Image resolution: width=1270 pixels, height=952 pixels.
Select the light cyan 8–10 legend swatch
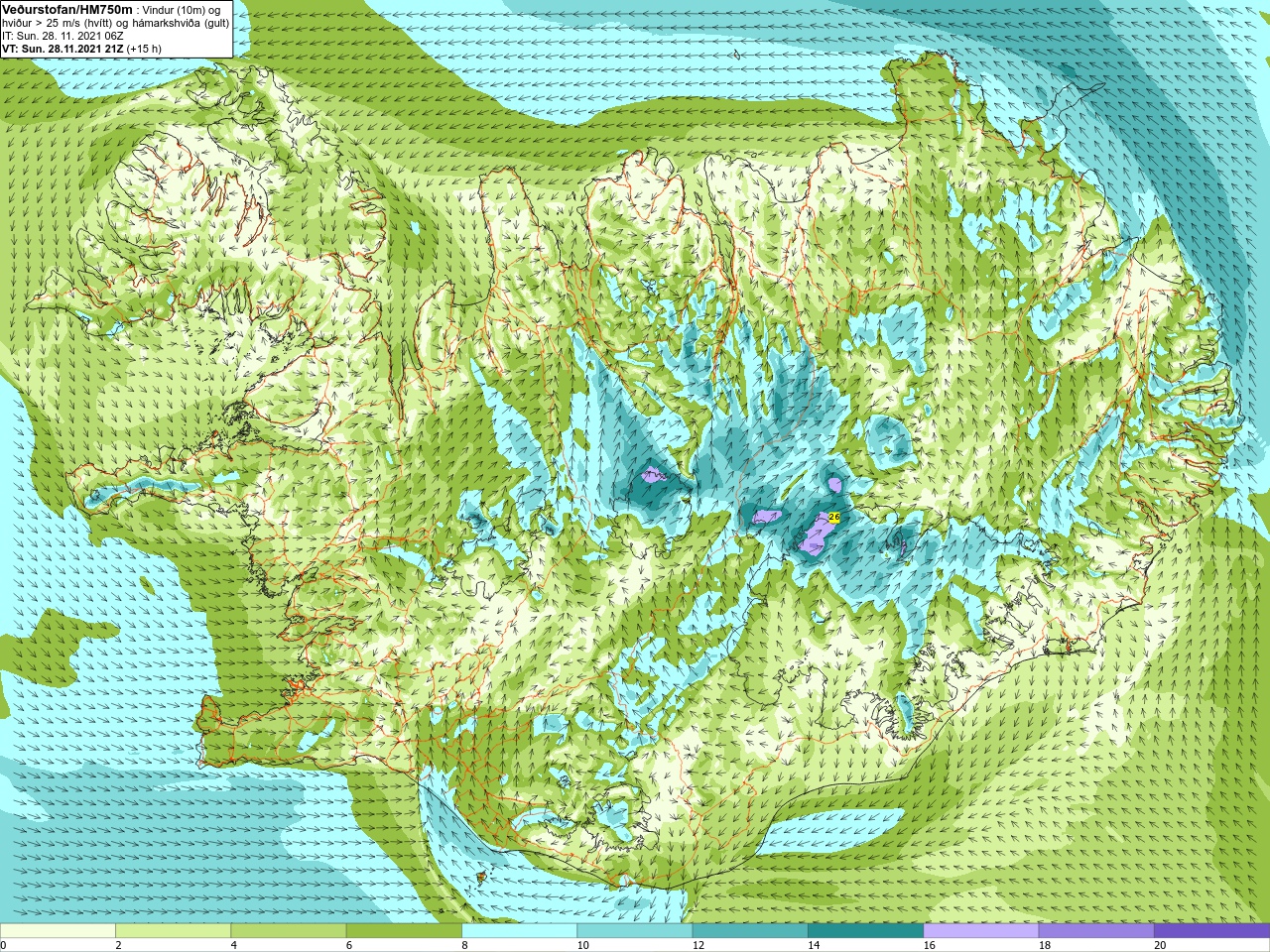tap(519, 931)
